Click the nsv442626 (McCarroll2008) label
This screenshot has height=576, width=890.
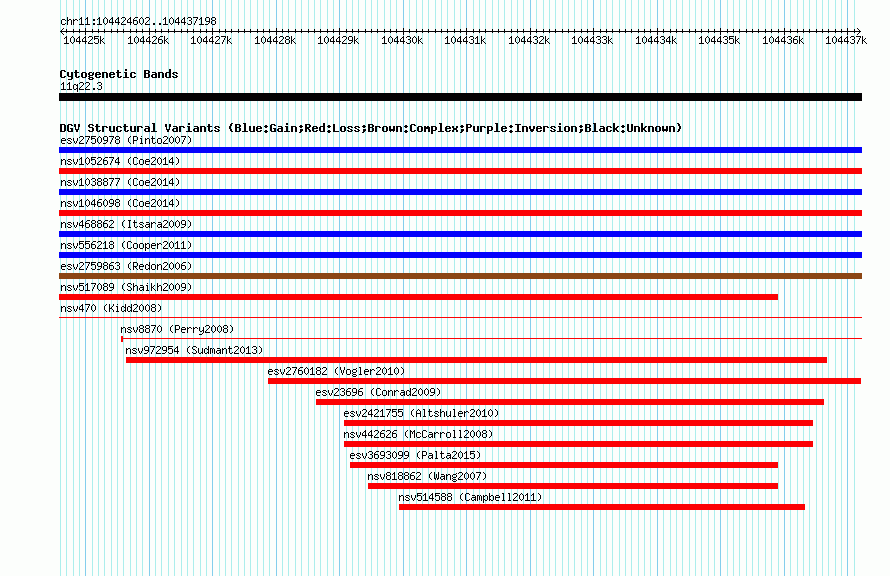tap(418, 434)
